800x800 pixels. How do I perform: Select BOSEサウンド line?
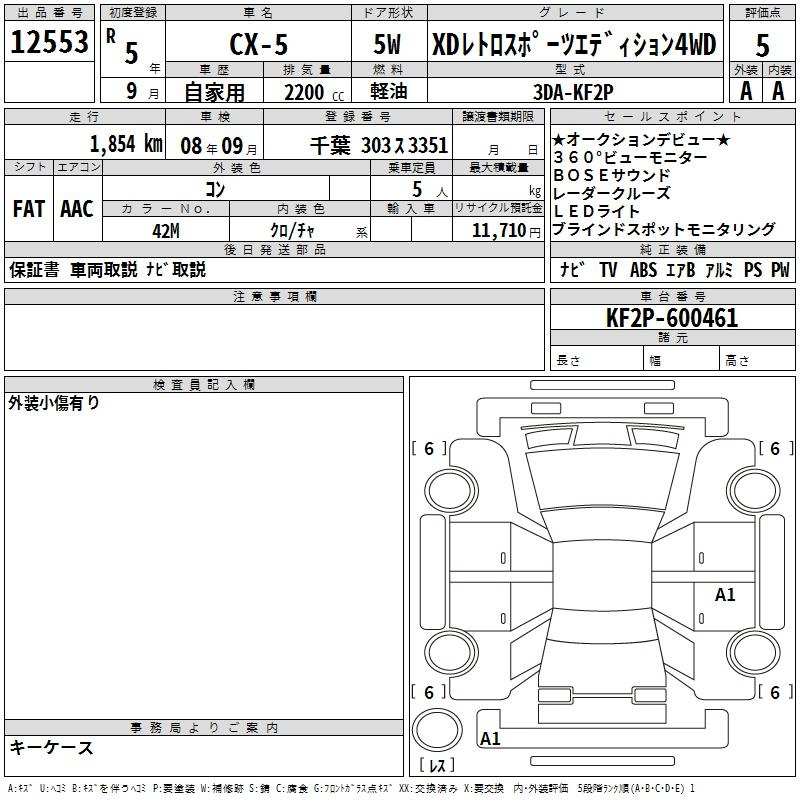tap(612, 175)
